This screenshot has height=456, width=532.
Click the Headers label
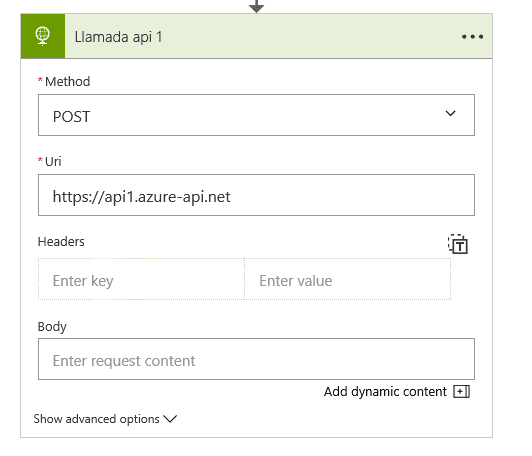click(x=61, y=242)
